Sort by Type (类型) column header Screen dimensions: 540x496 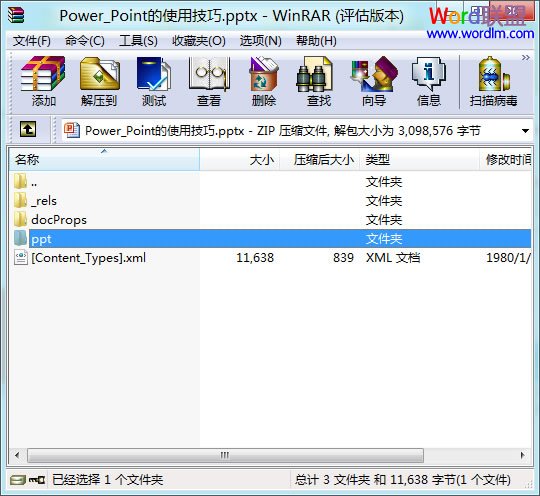[419, 159]
